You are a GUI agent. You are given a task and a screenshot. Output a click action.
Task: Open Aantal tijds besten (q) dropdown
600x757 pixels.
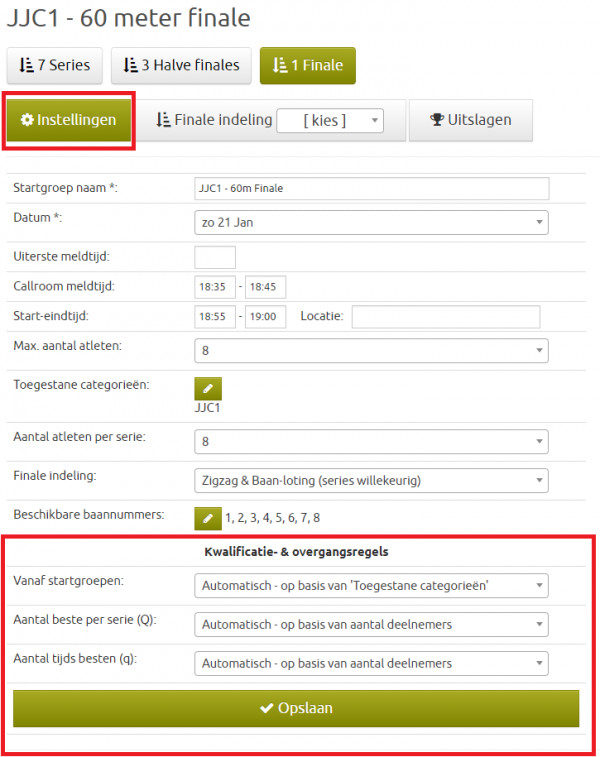[x=371, y=662]
